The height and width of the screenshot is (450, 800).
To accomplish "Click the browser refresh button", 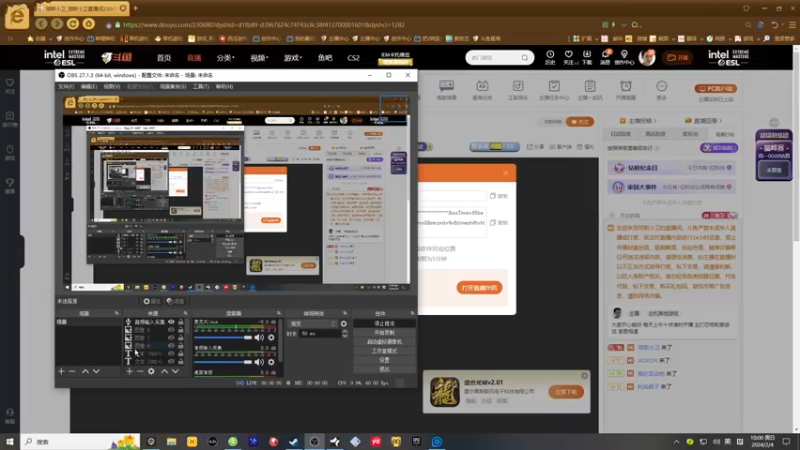I will [73, 24].
